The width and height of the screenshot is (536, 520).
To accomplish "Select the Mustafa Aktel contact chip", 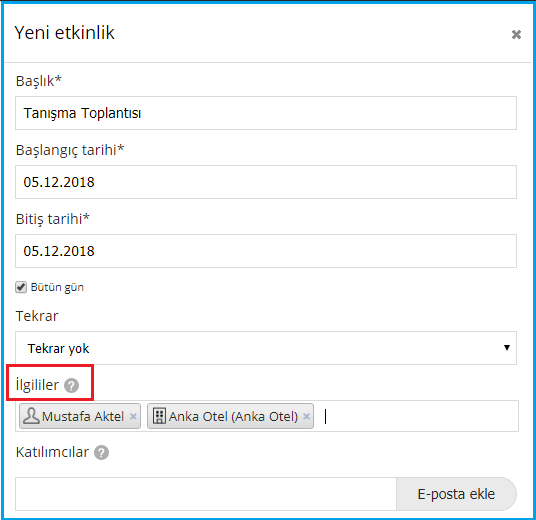I will coord(80,416).
